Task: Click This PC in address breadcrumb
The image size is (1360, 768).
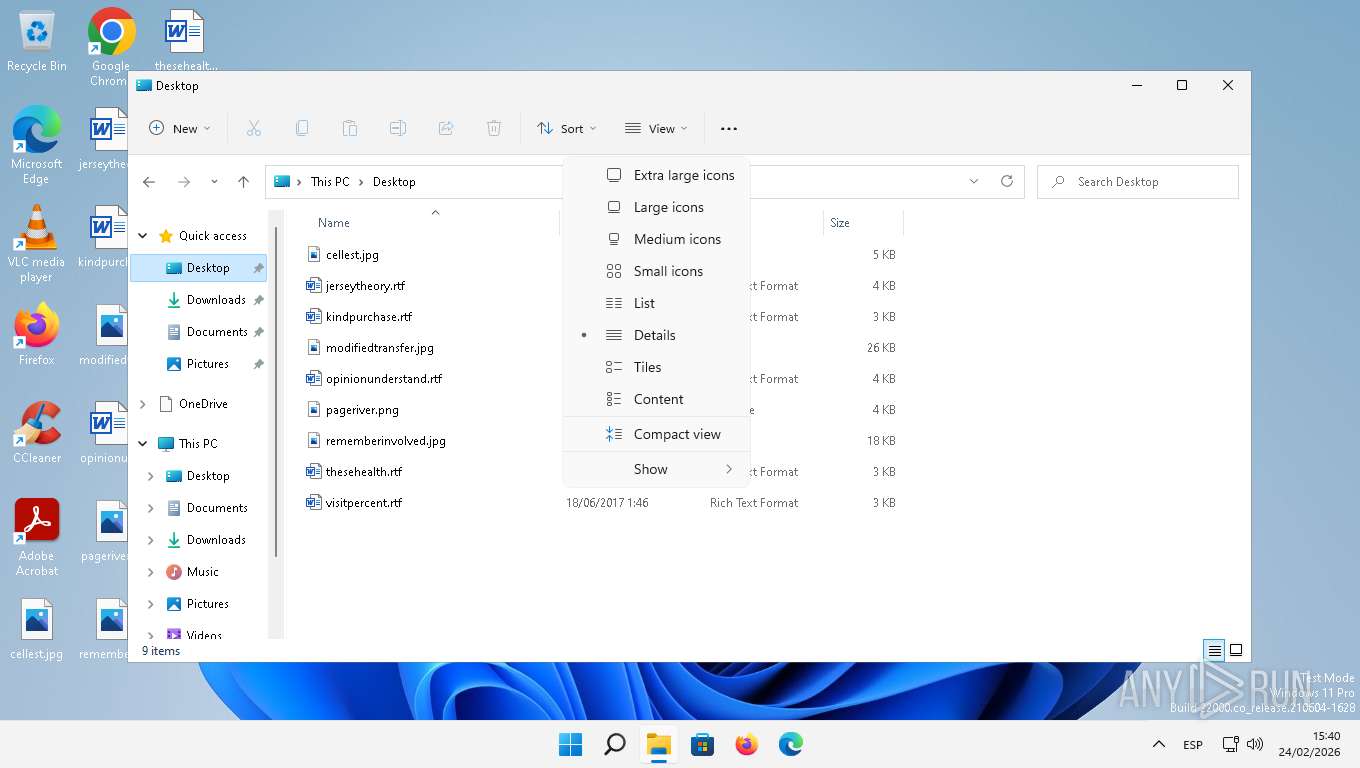Action: 330,182
